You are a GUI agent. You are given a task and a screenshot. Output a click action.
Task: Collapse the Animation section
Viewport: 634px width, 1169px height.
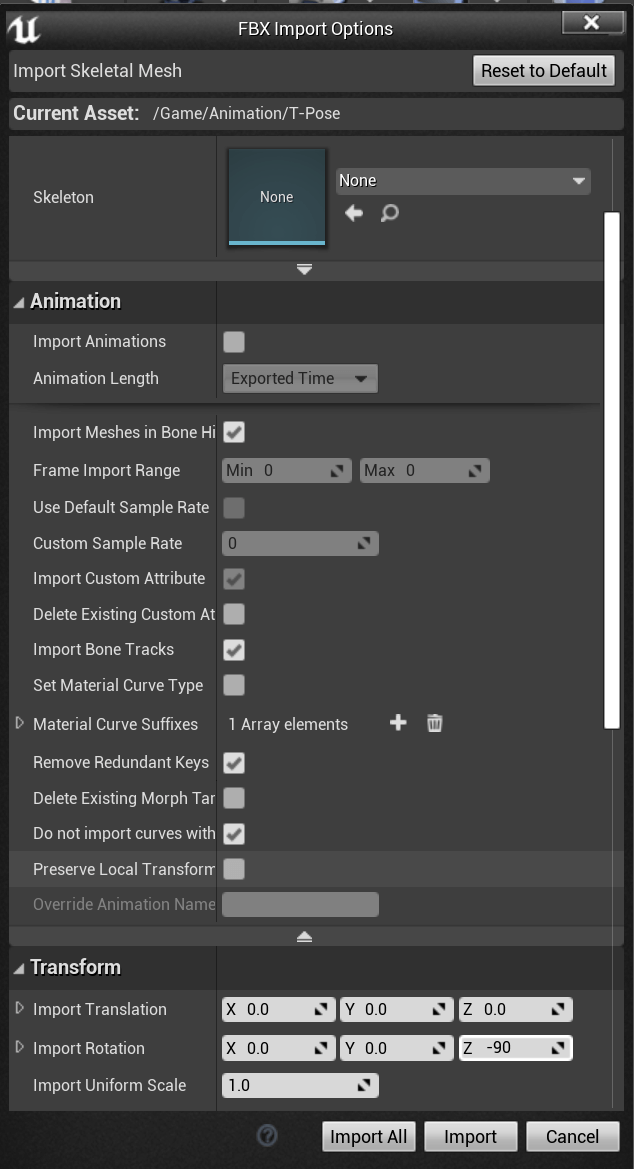click(19, 302)
